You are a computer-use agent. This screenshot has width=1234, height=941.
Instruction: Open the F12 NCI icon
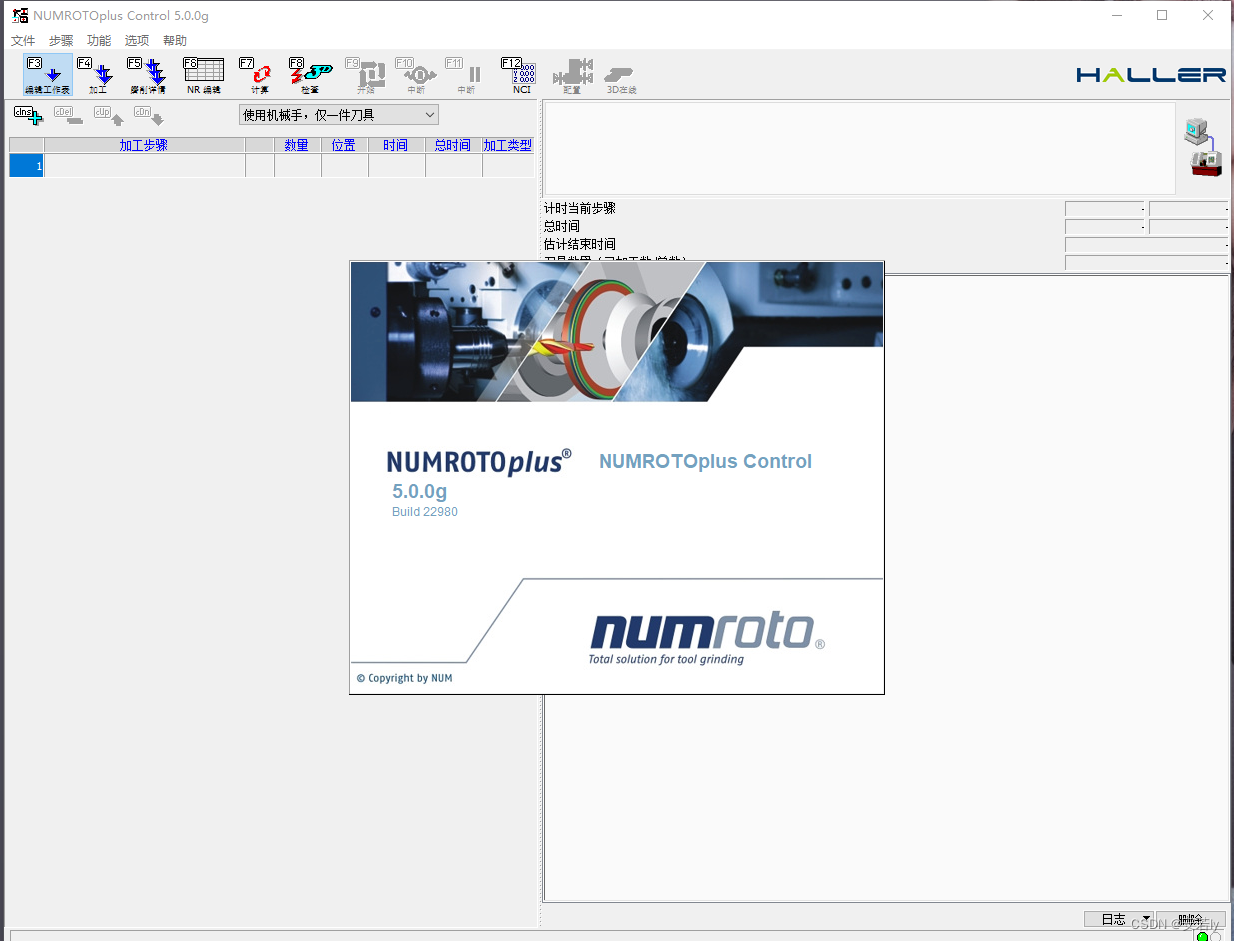520,75
